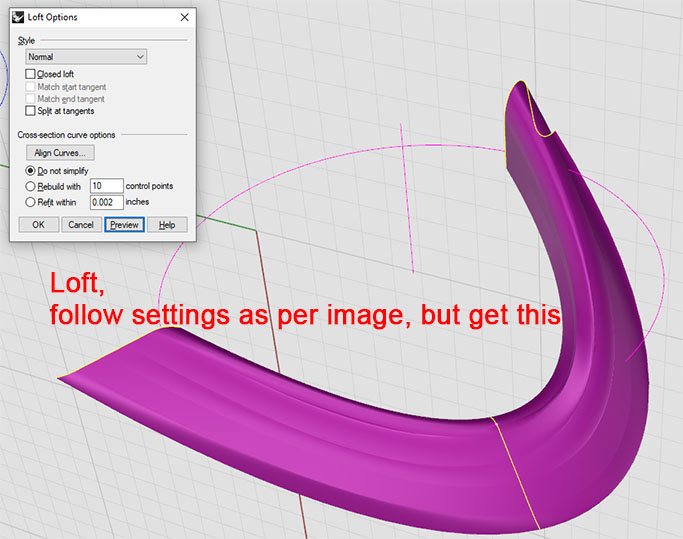Click the Align Curves button
The width and height of the screenshot is (683, 539).
point(60,153)
